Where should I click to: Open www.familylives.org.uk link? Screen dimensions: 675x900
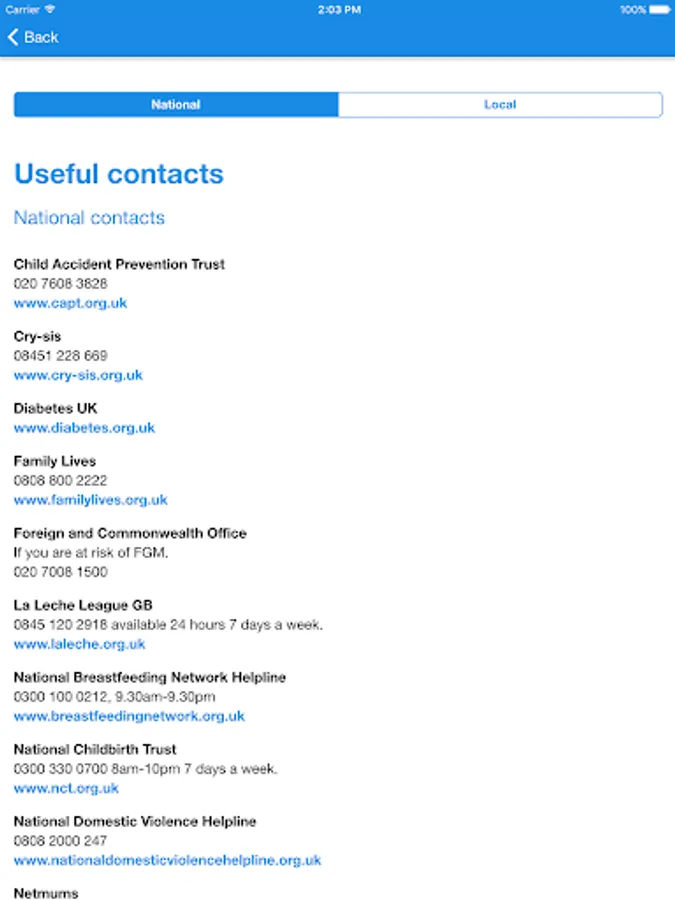tap(91, 500)
